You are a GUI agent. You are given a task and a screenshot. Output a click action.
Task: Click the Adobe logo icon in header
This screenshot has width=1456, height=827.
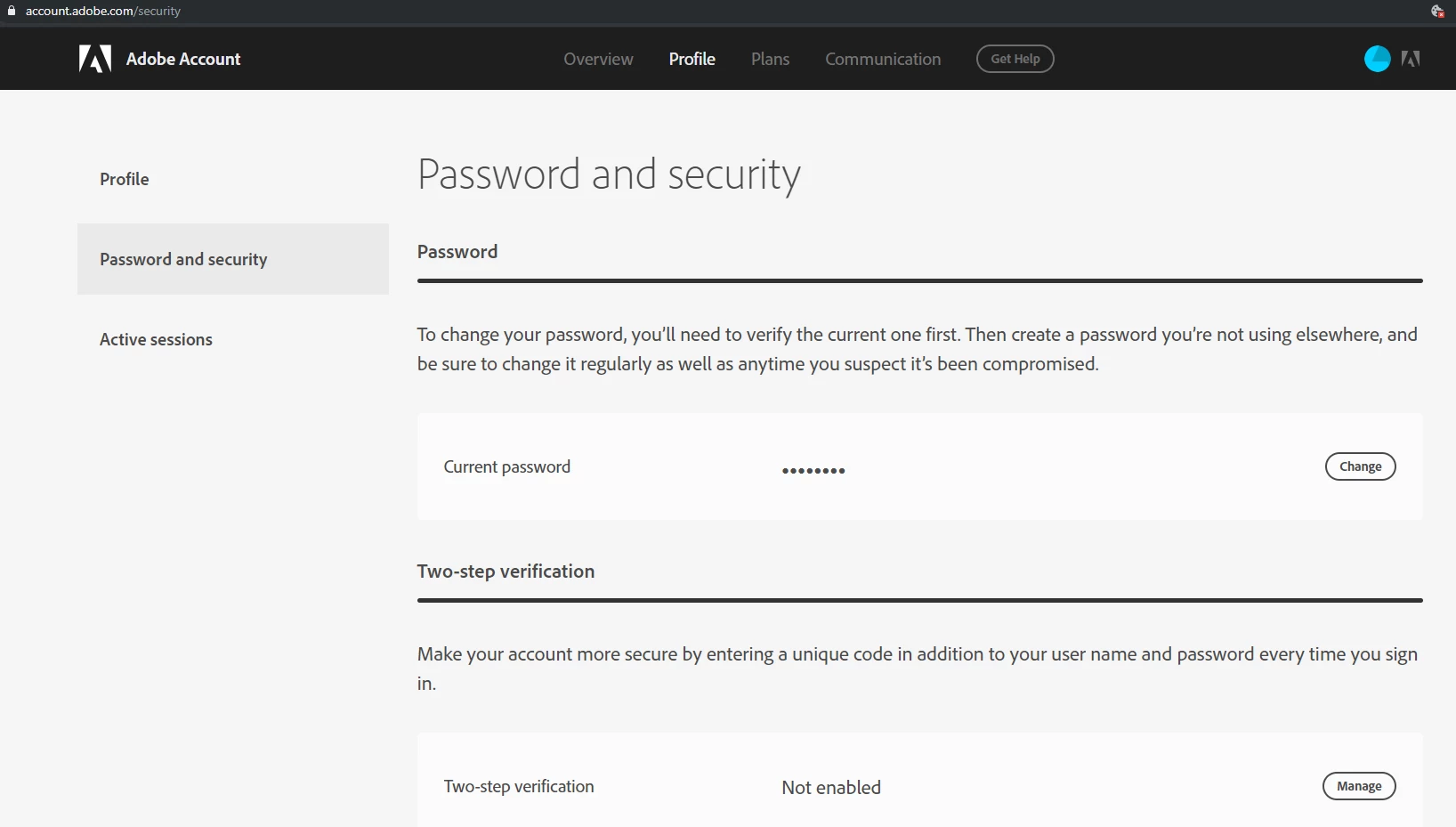(x=95, y=59)
